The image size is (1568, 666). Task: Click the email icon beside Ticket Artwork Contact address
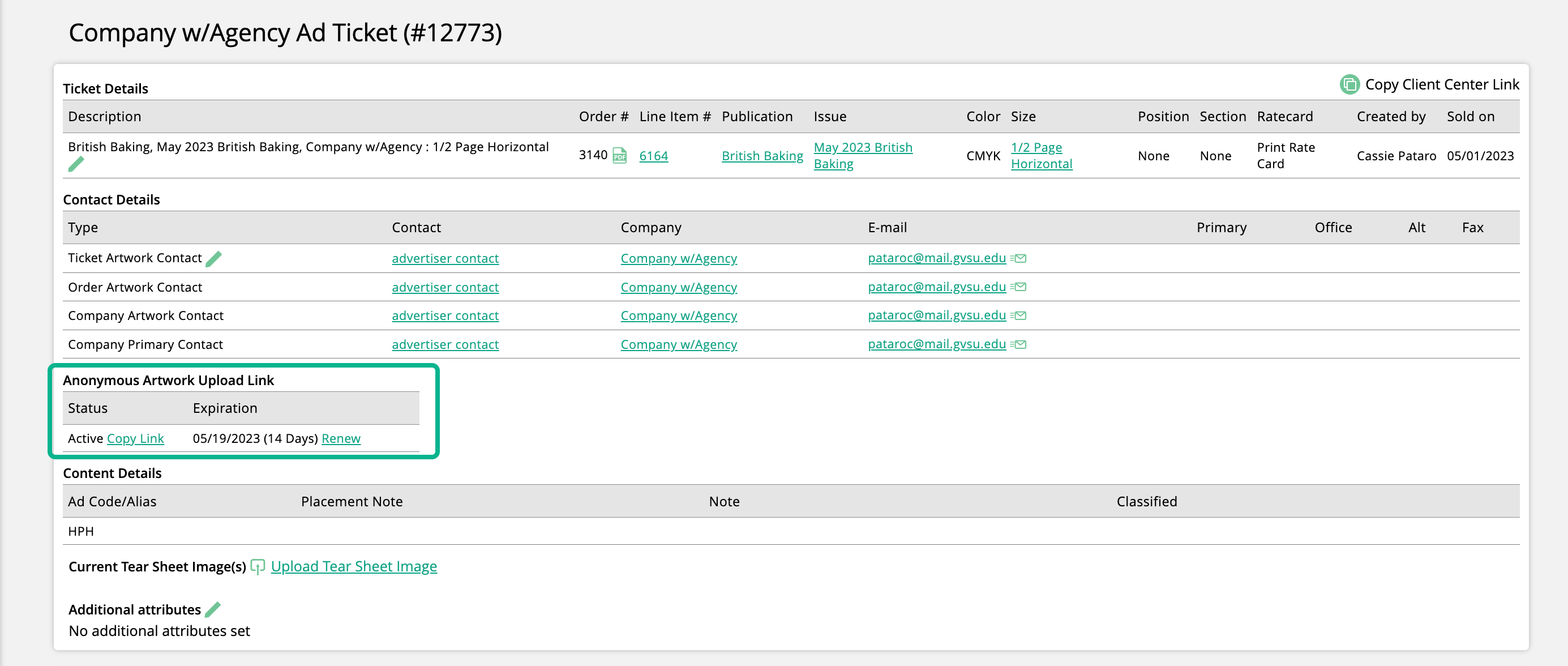1019,258
